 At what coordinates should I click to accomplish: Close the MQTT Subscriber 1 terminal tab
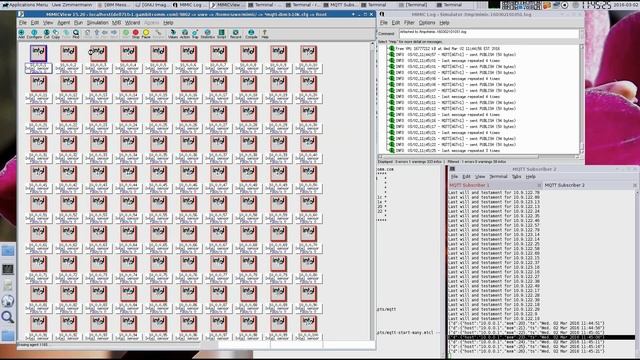(x=539, y=185)
